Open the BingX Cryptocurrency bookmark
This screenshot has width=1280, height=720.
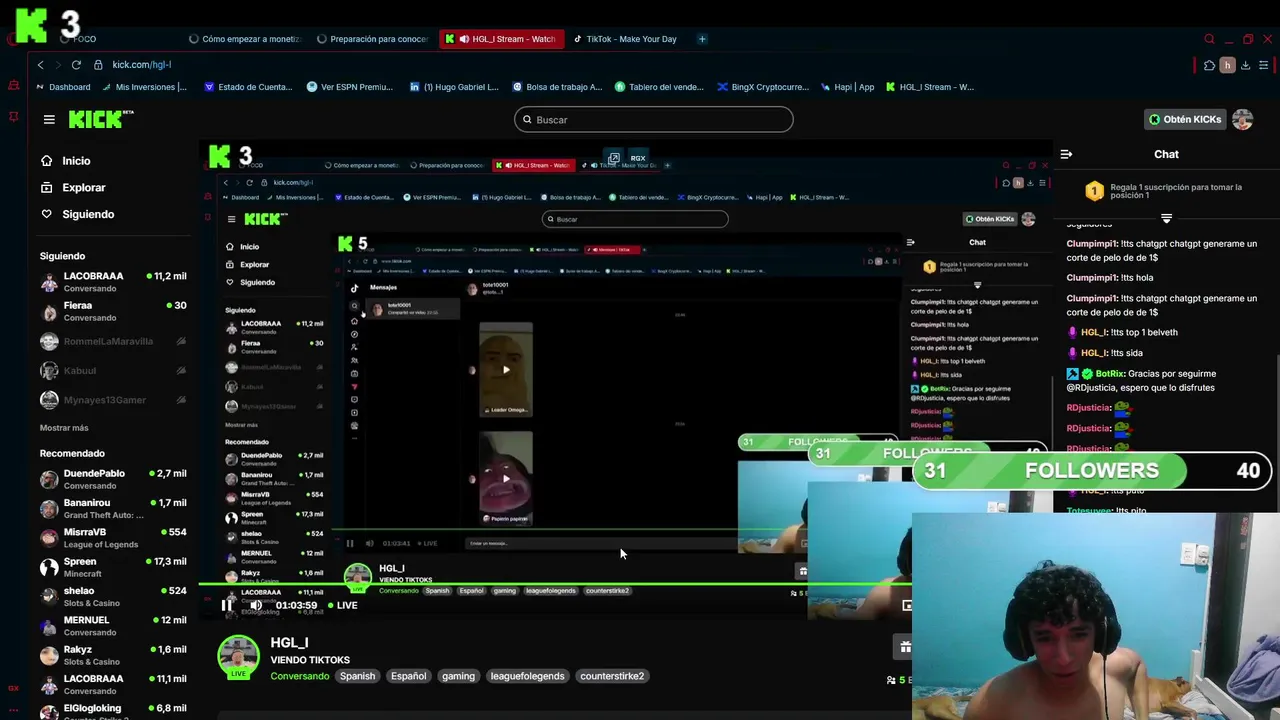coord(762,87)
